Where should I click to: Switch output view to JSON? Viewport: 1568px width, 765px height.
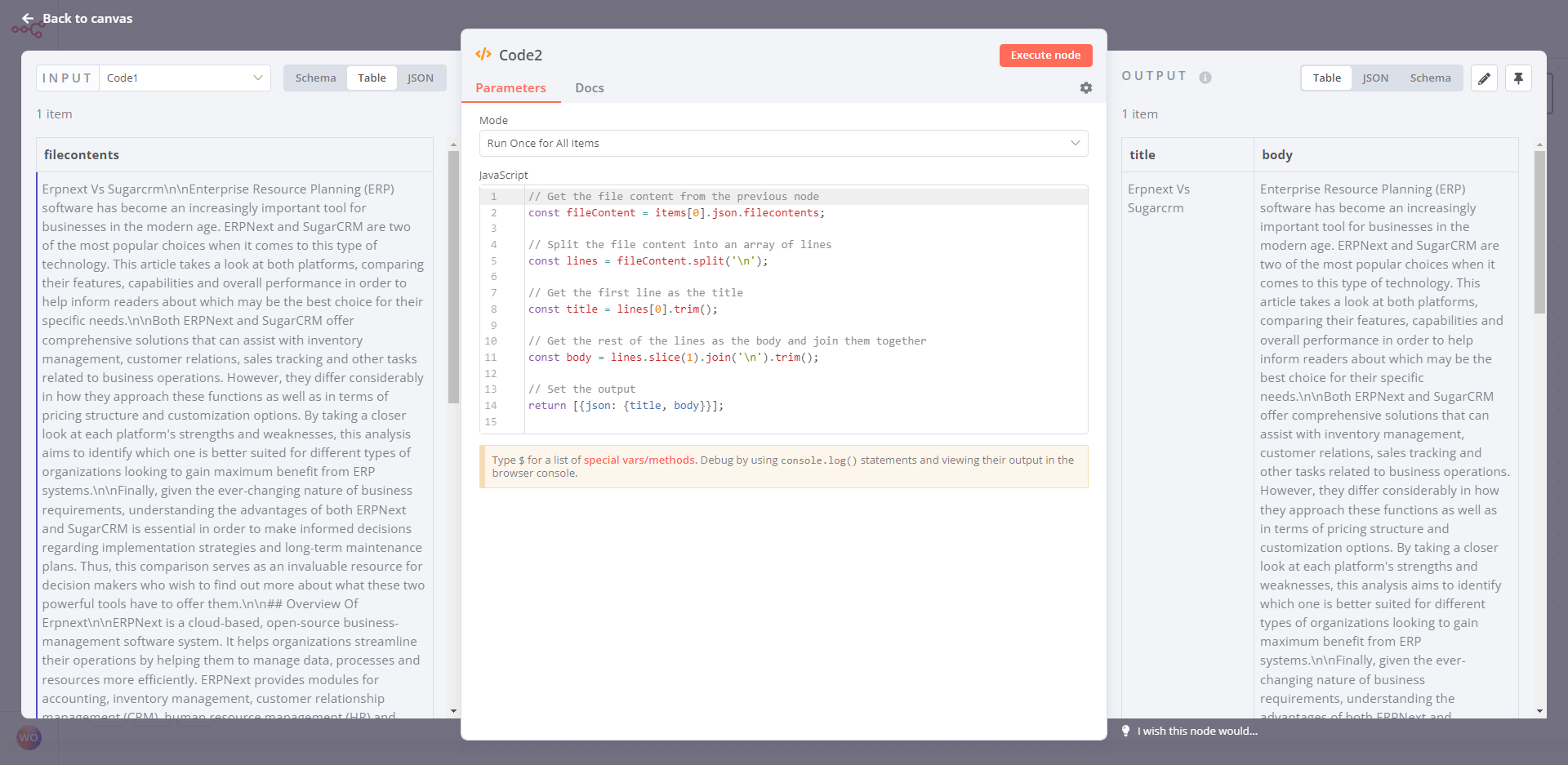(x=1374, y=78)
